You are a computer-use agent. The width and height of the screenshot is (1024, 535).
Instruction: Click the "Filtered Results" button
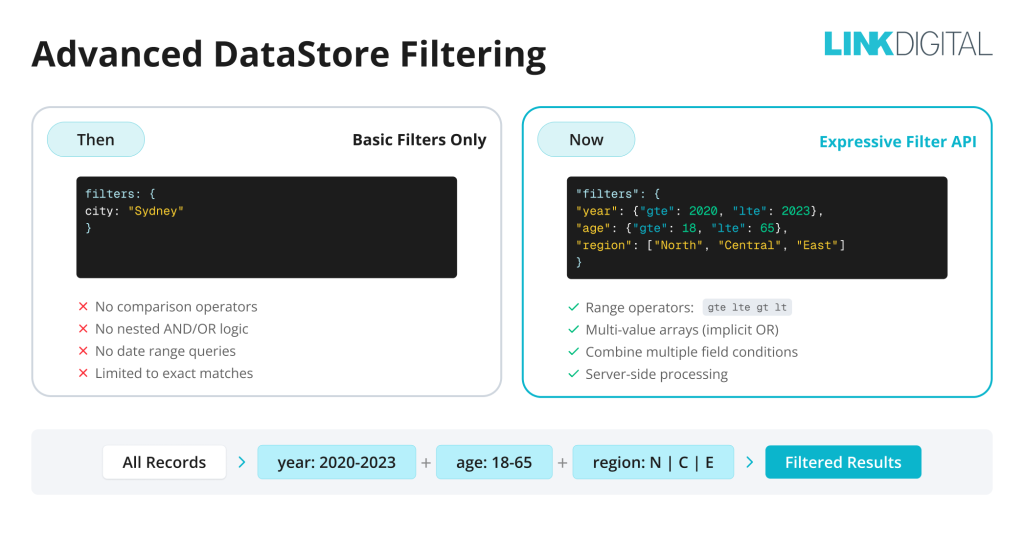point(843,462)
